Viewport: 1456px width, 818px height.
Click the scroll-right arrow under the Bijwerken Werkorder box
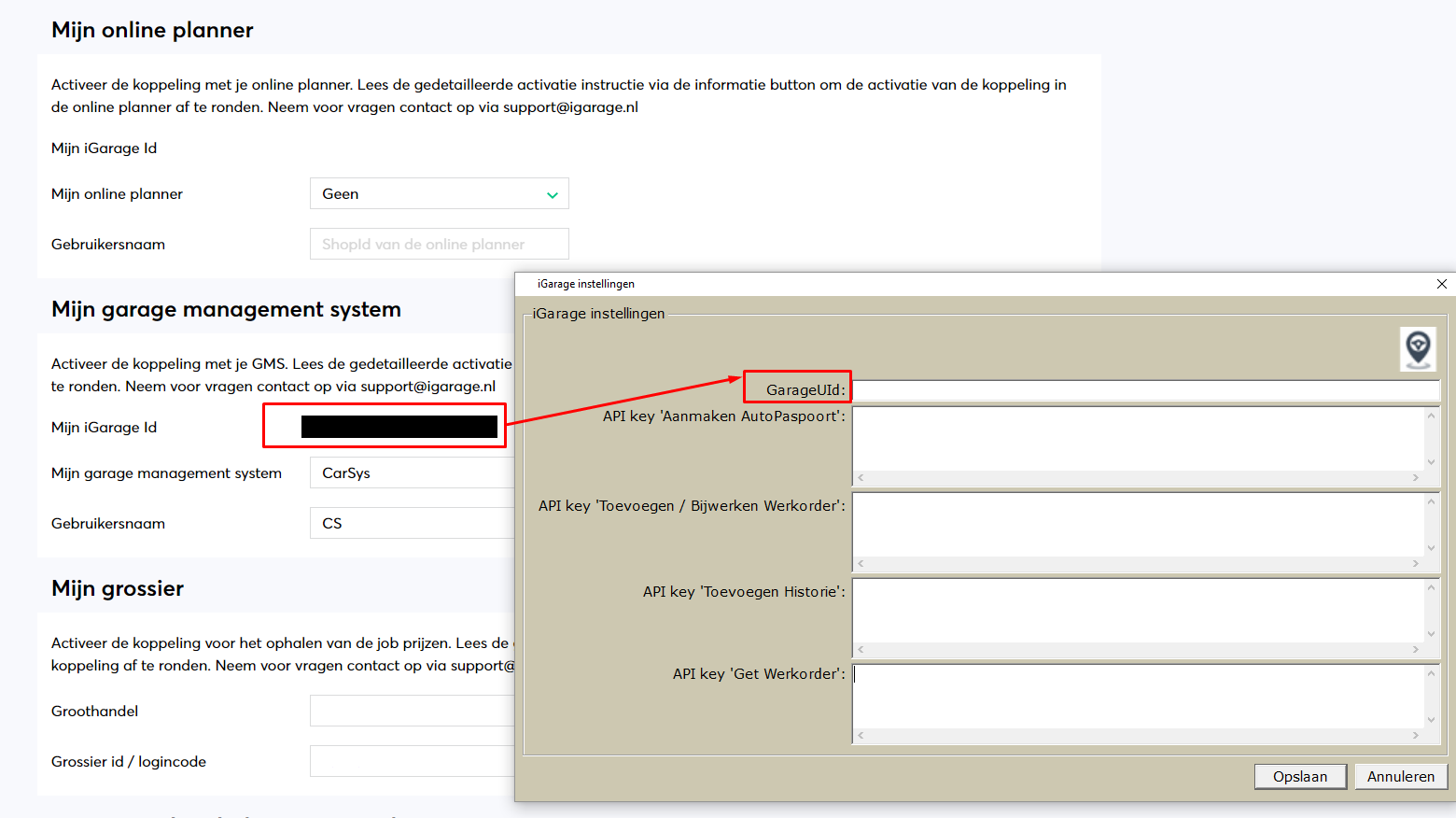[x=1416, y=564]
